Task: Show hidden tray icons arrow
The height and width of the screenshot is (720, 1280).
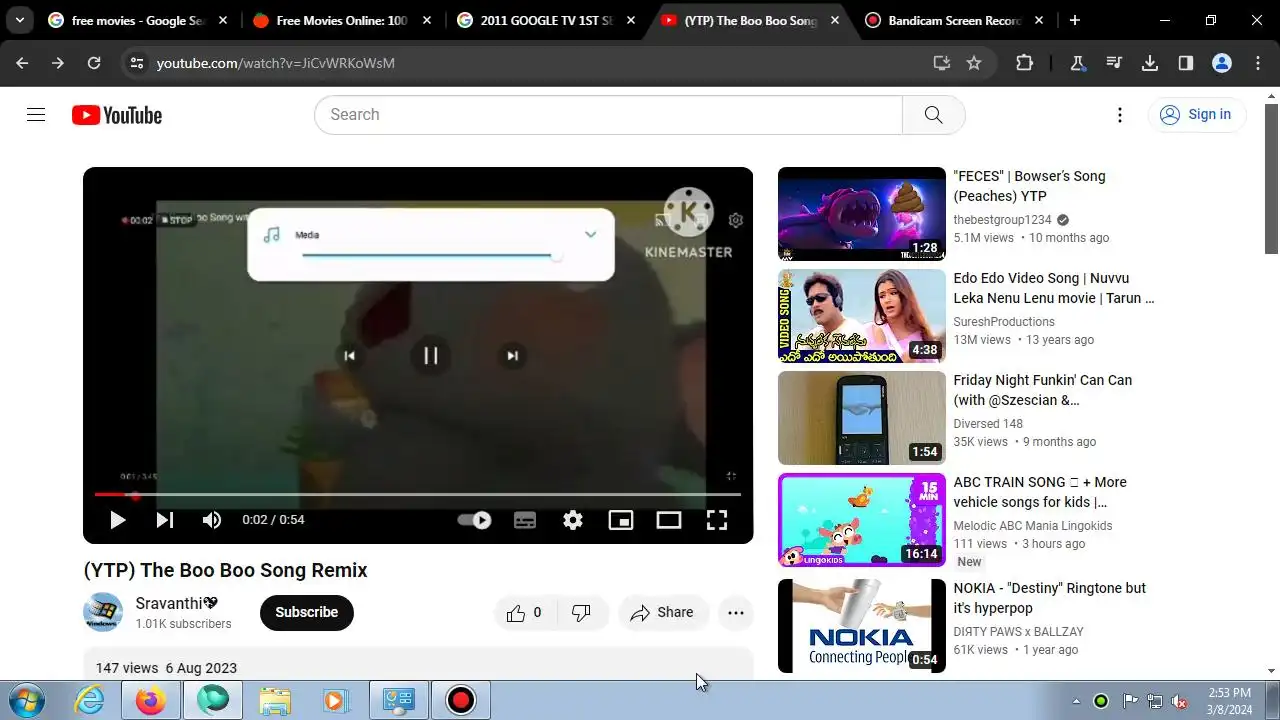Action: click(1076, 701)
